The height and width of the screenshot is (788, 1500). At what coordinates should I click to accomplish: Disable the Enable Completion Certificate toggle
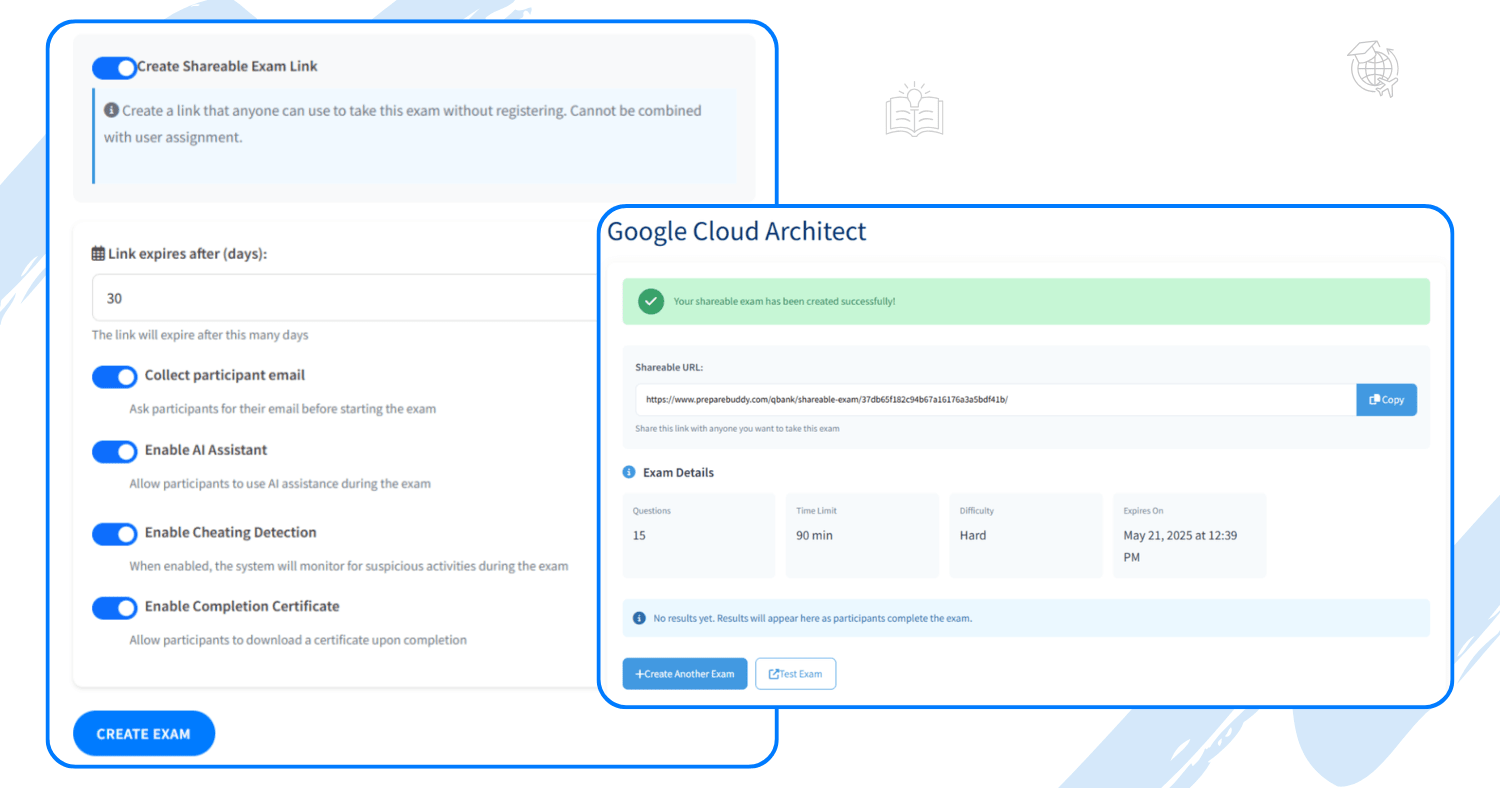point(114,608)
